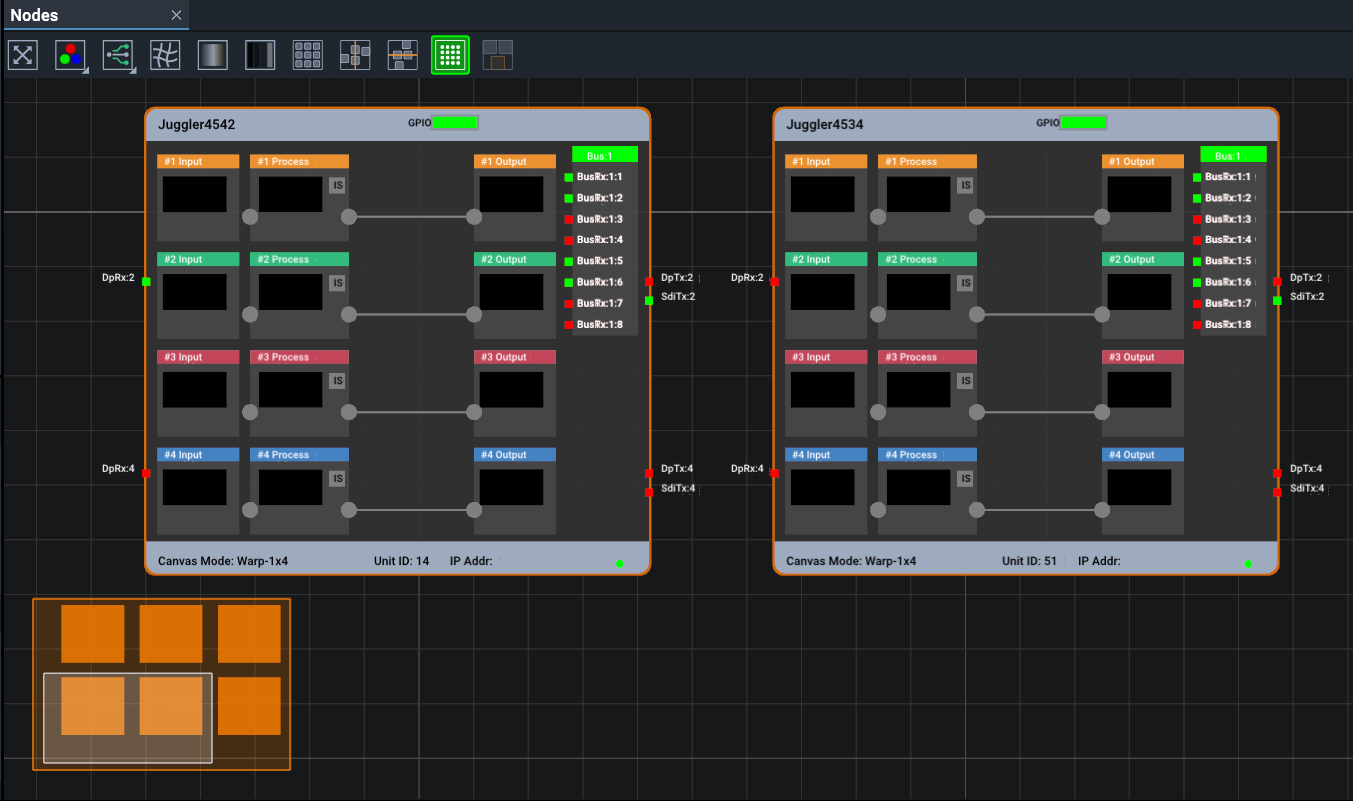1353x801 pixels.
Task: Click the DpTx:4 red port on Juggler4542
Action: point(649,472)
